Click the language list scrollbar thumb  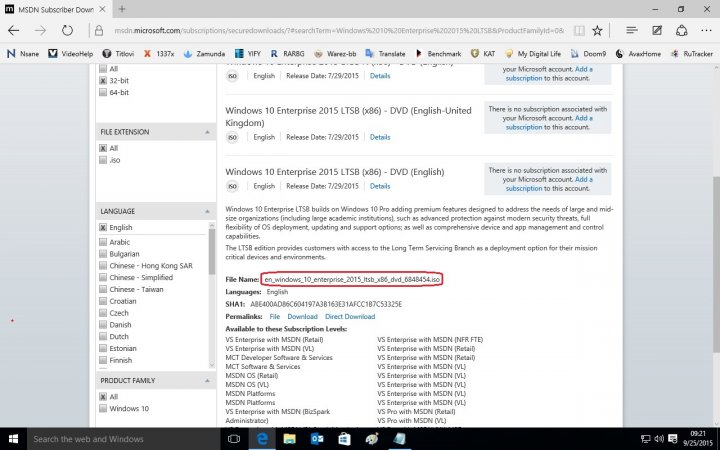tap(212, 252)
